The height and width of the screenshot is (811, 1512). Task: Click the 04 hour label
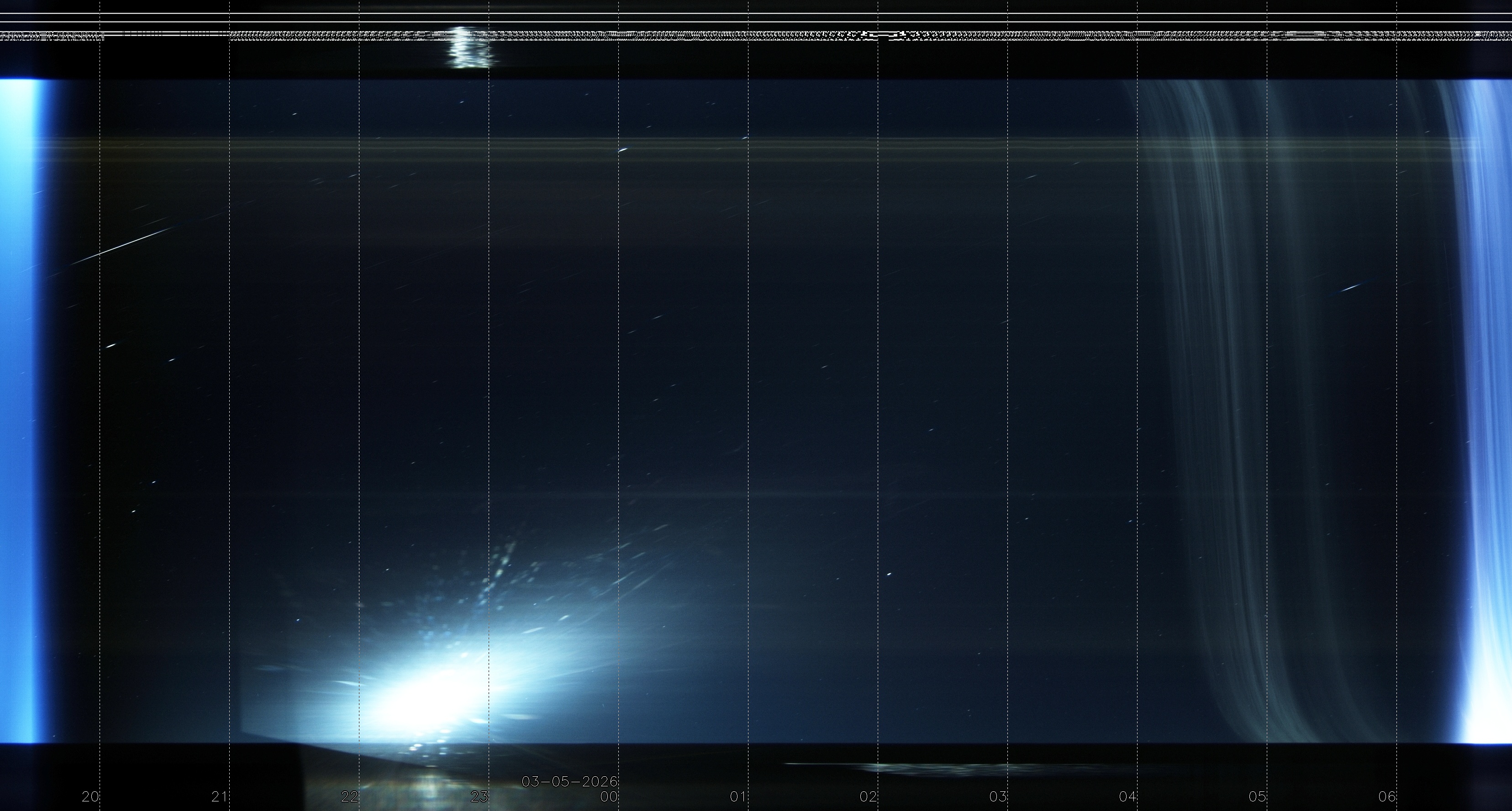point(1127,796)
